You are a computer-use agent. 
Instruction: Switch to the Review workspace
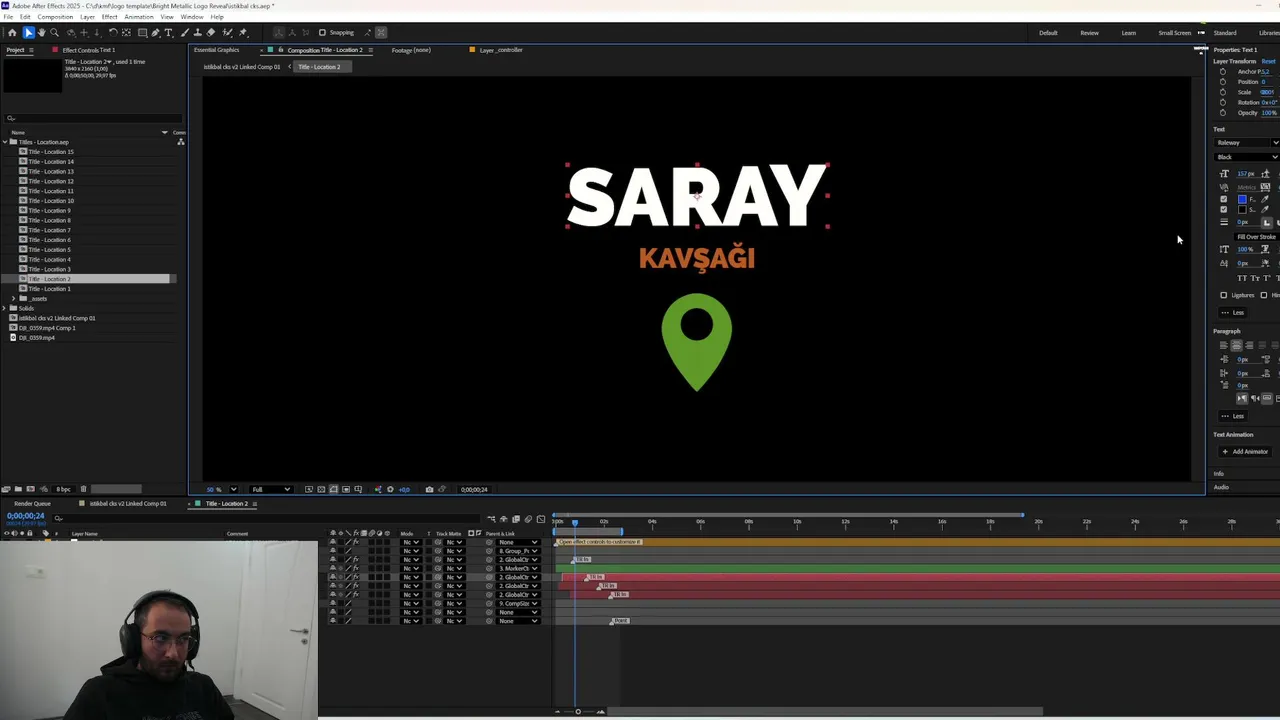(x=1089, y=33)
